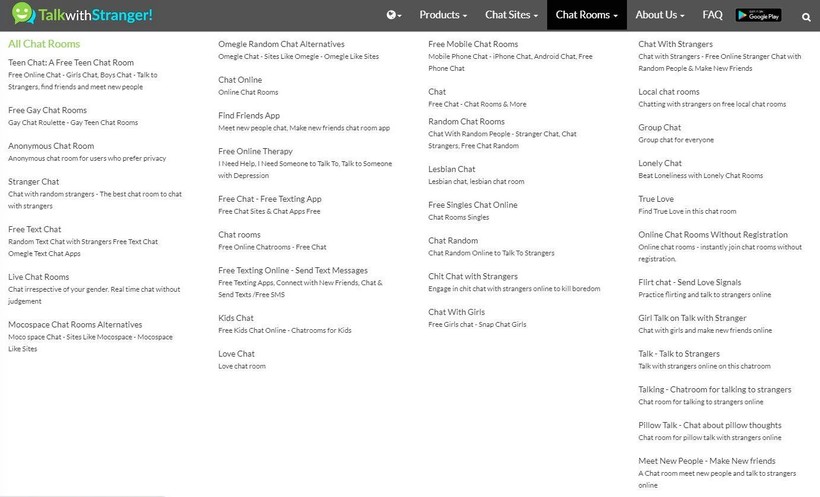The width and height of the screenshot is (820, 497).
Task: Click the Google Play badge
Action: [758, 15]
